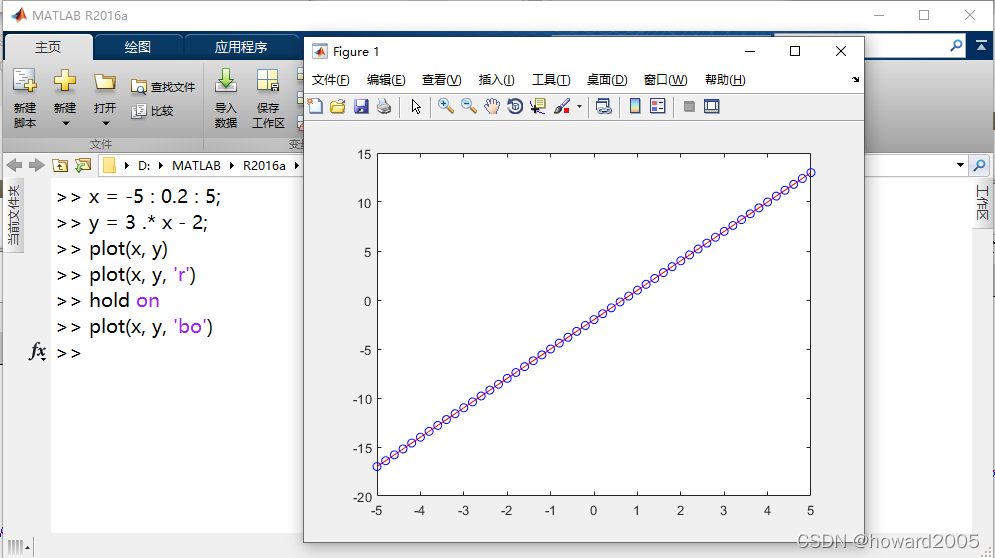Click command line plot(x, y, 'bo')

point(151,327)
